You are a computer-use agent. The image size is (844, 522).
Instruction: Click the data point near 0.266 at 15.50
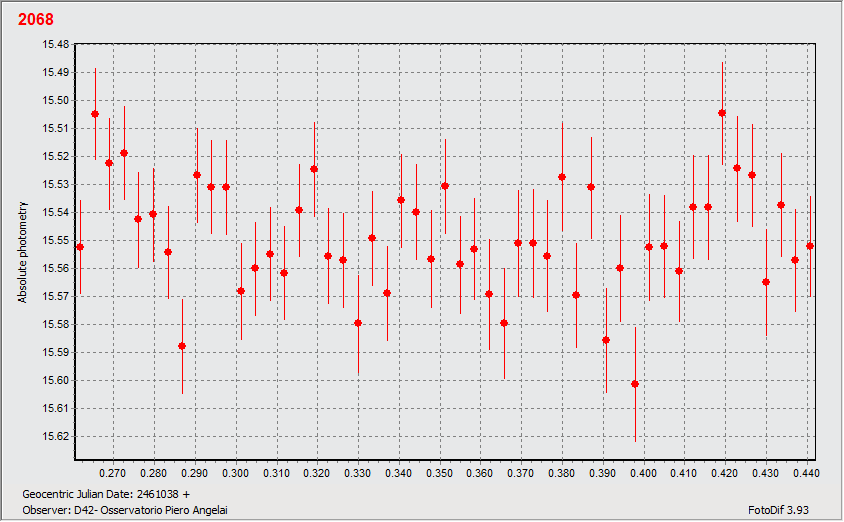[x=95, y=114]
